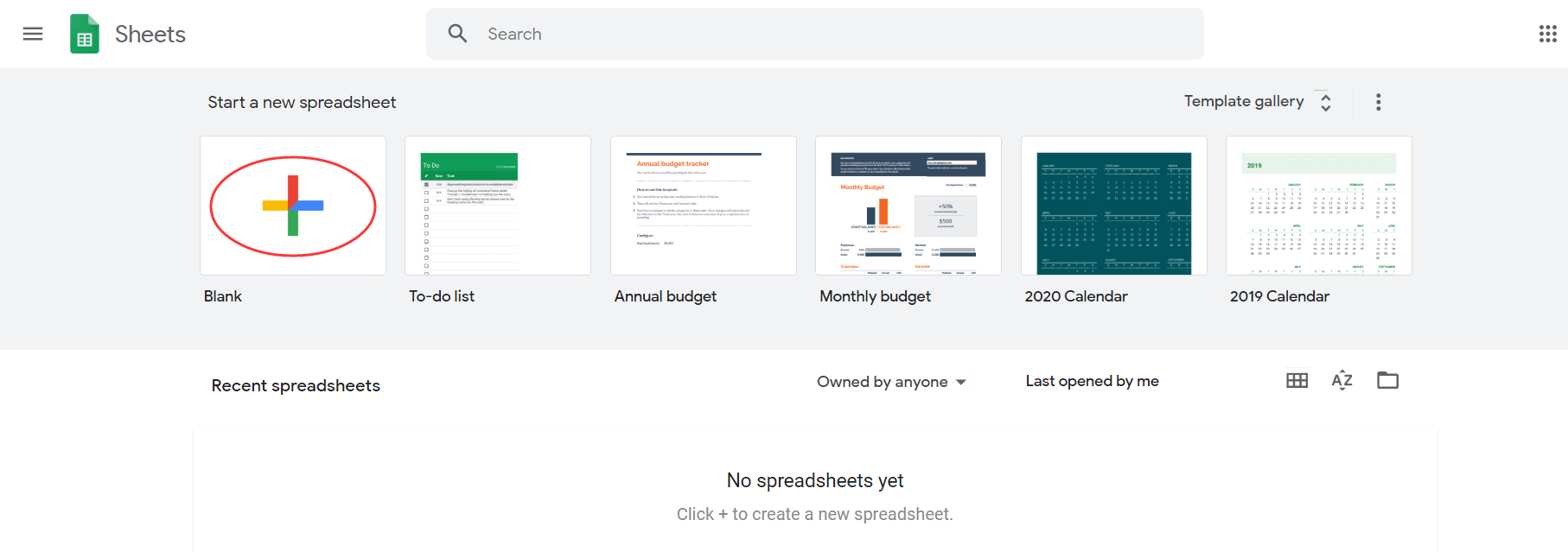Click the Sheets title text
Screen dimensions: 1568x552
(x=150, y=35)
